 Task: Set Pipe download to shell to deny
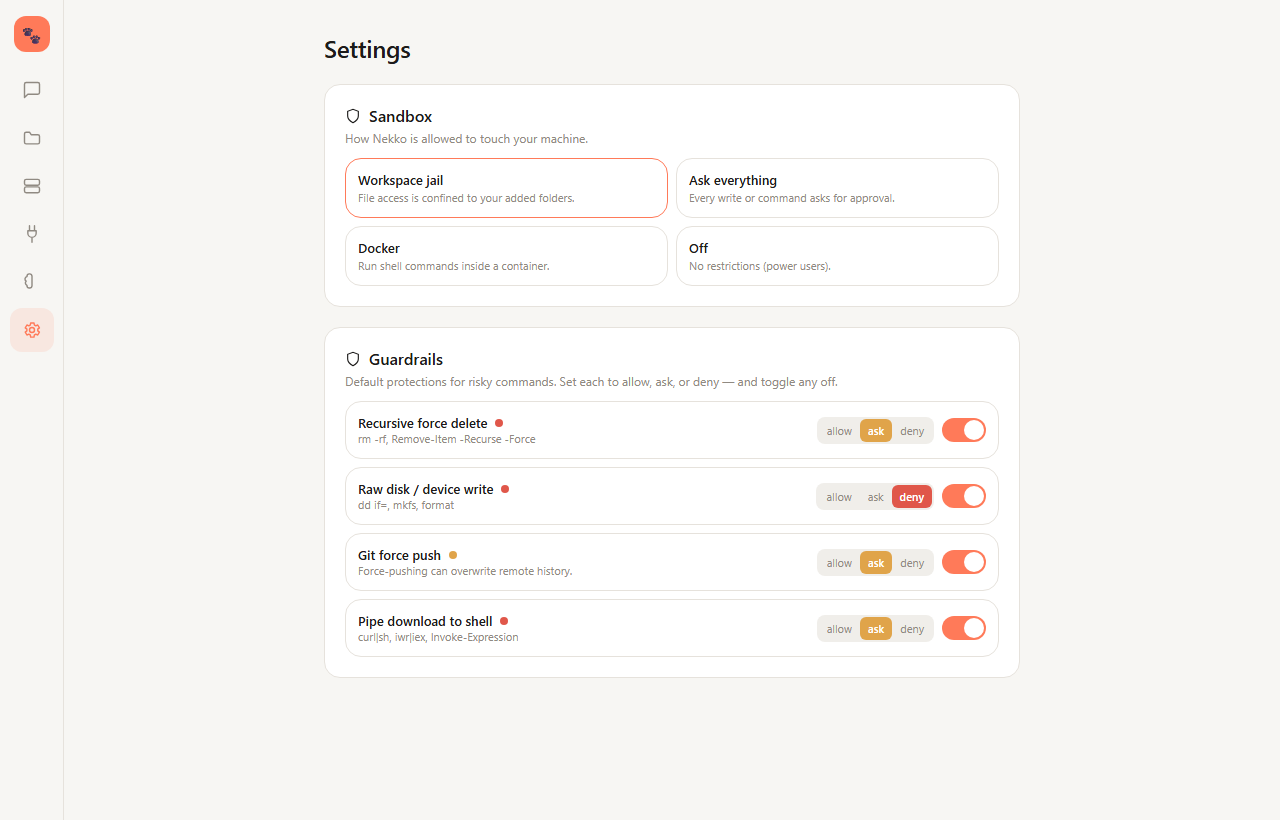(x=912, y=629)
